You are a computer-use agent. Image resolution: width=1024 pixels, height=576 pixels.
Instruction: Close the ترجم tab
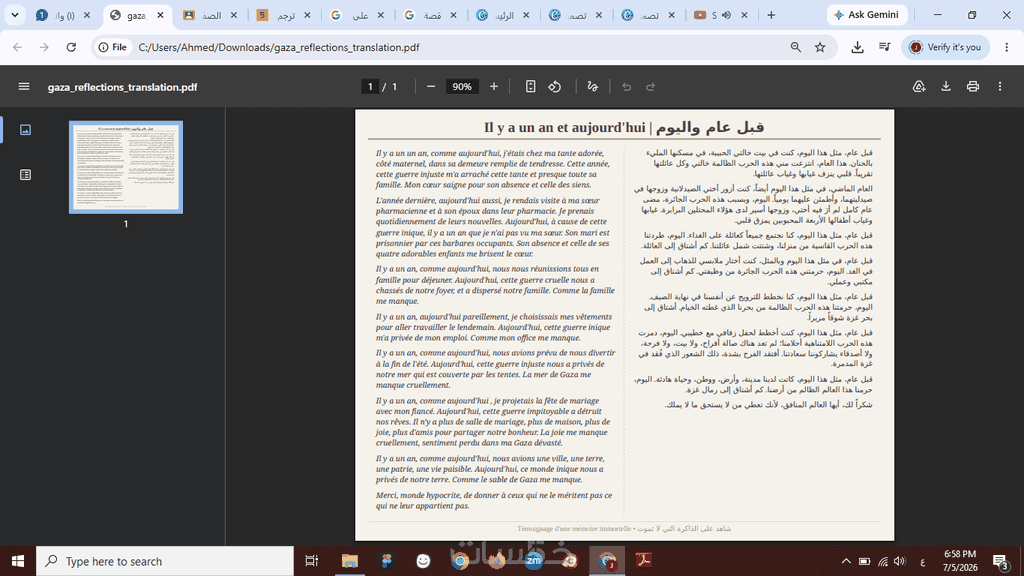pyautogui.click(x=308, y=15)
